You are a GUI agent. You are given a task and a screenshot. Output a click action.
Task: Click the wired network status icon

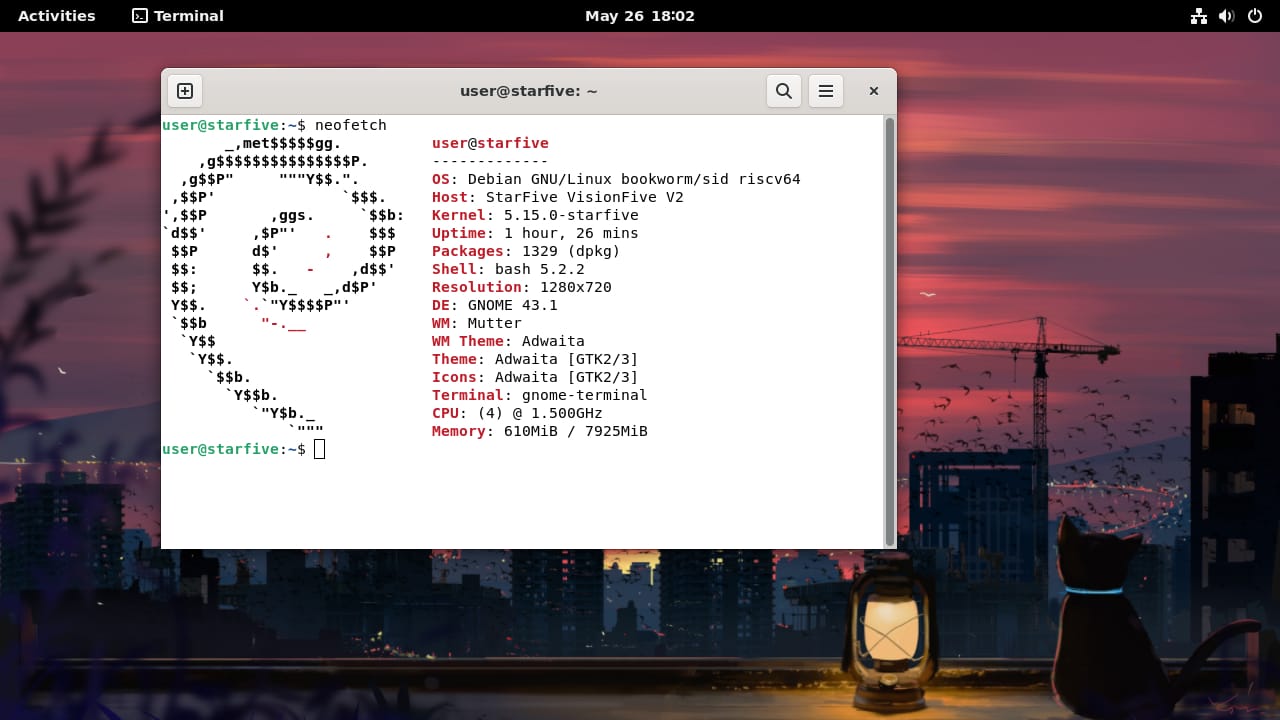tap(1198, 16)
